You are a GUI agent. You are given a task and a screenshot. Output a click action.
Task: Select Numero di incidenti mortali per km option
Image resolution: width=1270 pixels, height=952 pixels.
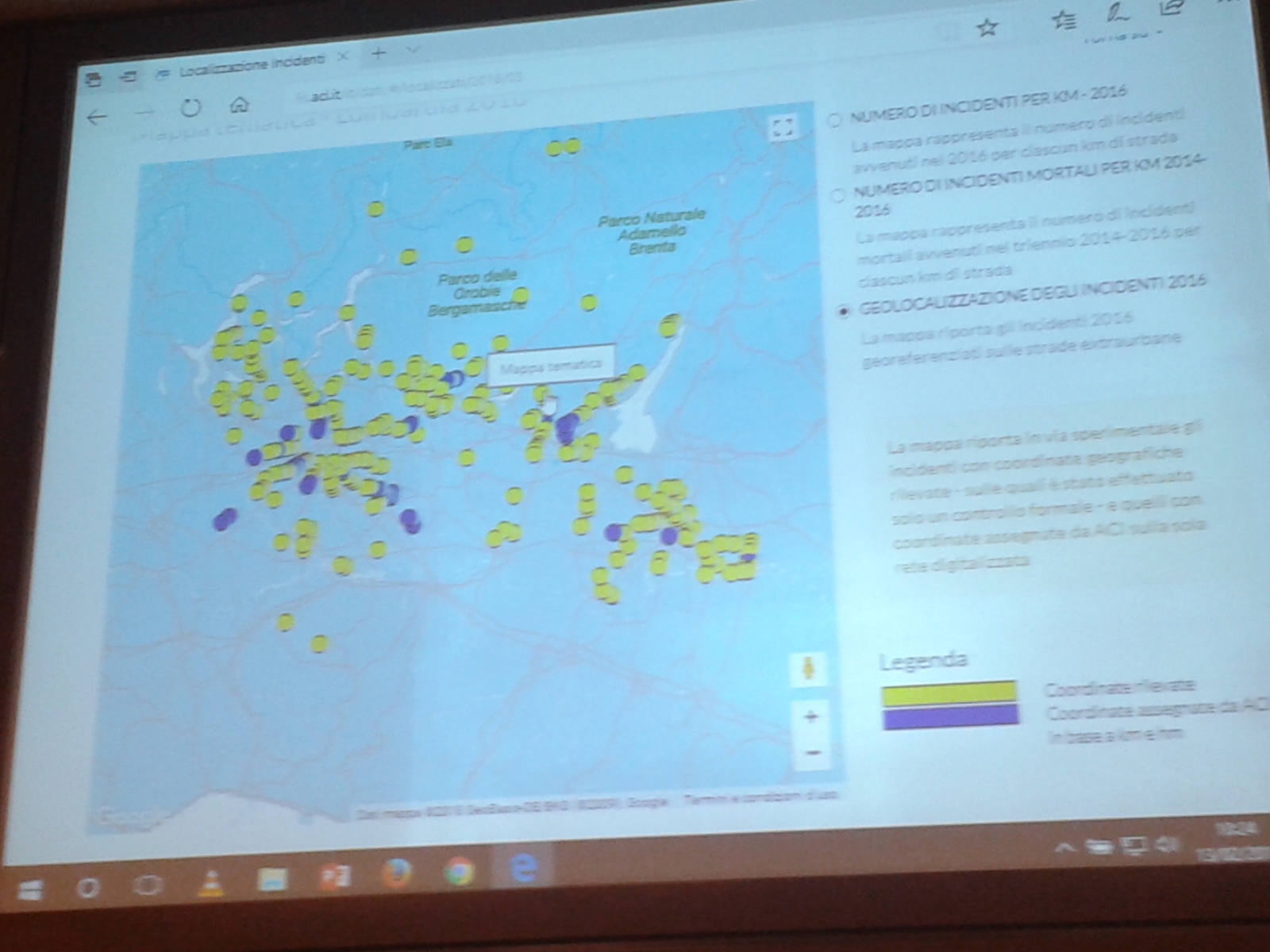(837, 195)
